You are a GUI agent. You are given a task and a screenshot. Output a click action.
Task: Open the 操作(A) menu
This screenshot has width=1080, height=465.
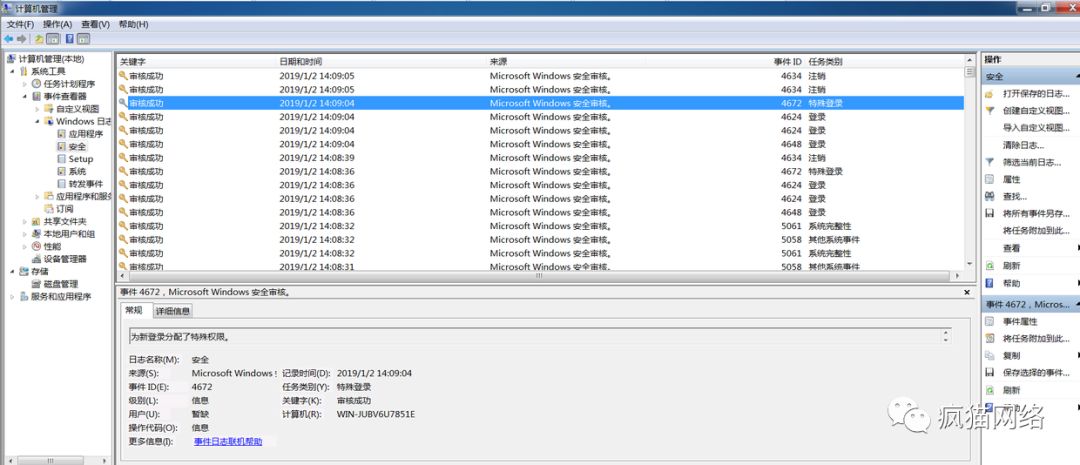click(x=57, y=24)
